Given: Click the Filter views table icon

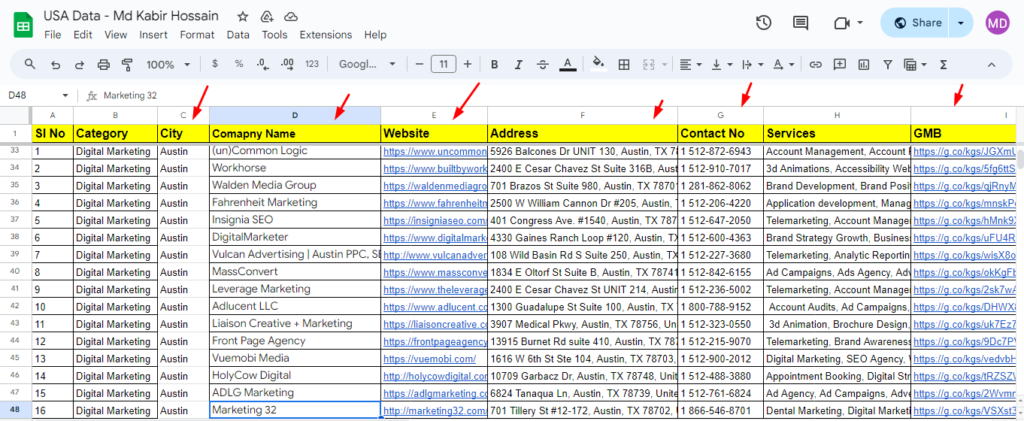Looking at the screenshot, I should coord(910,64).
